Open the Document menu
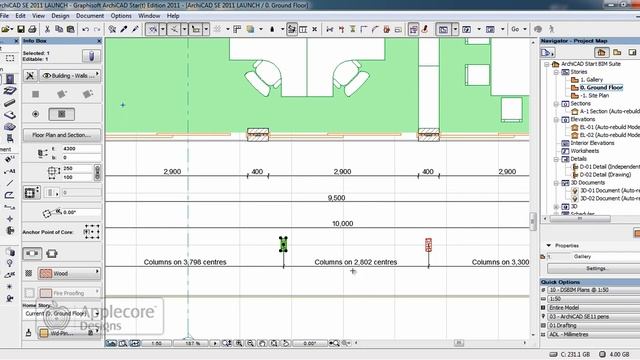 pyautogui.click(x=90, y=16)
